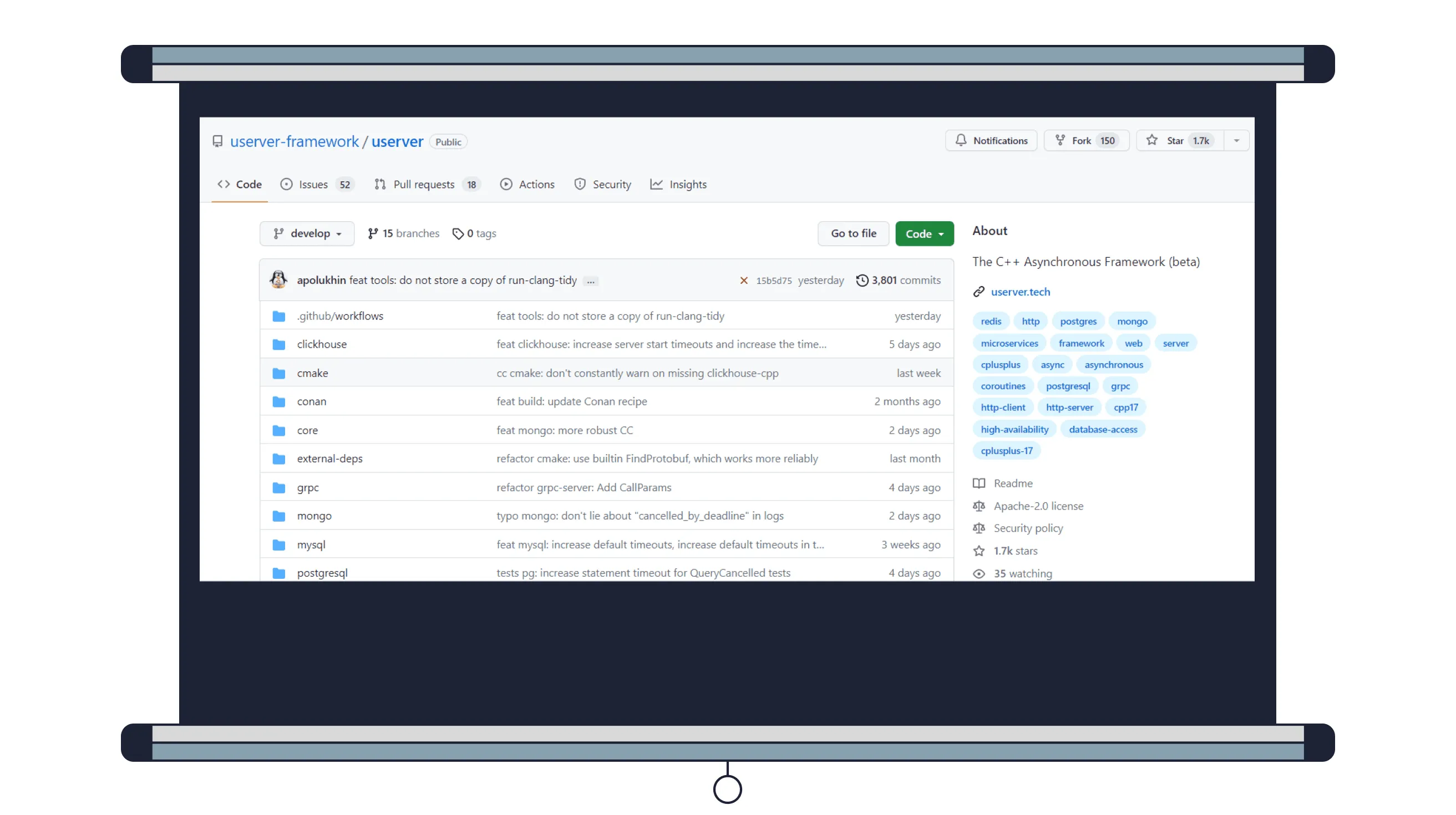
Task: Click the Fork button showing 150
Action: coord(1087,140)
